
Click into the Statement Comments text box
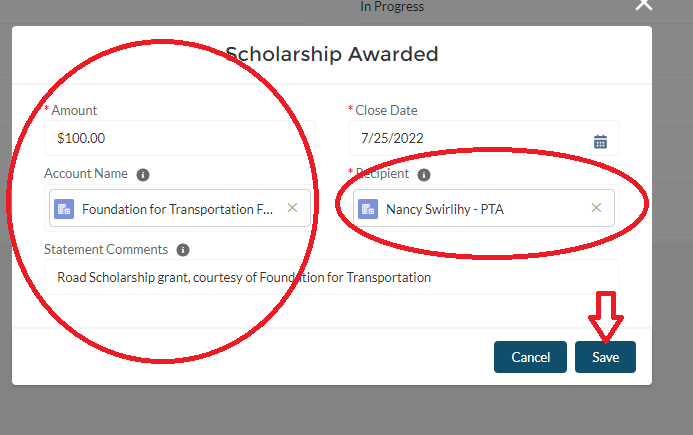330,277
